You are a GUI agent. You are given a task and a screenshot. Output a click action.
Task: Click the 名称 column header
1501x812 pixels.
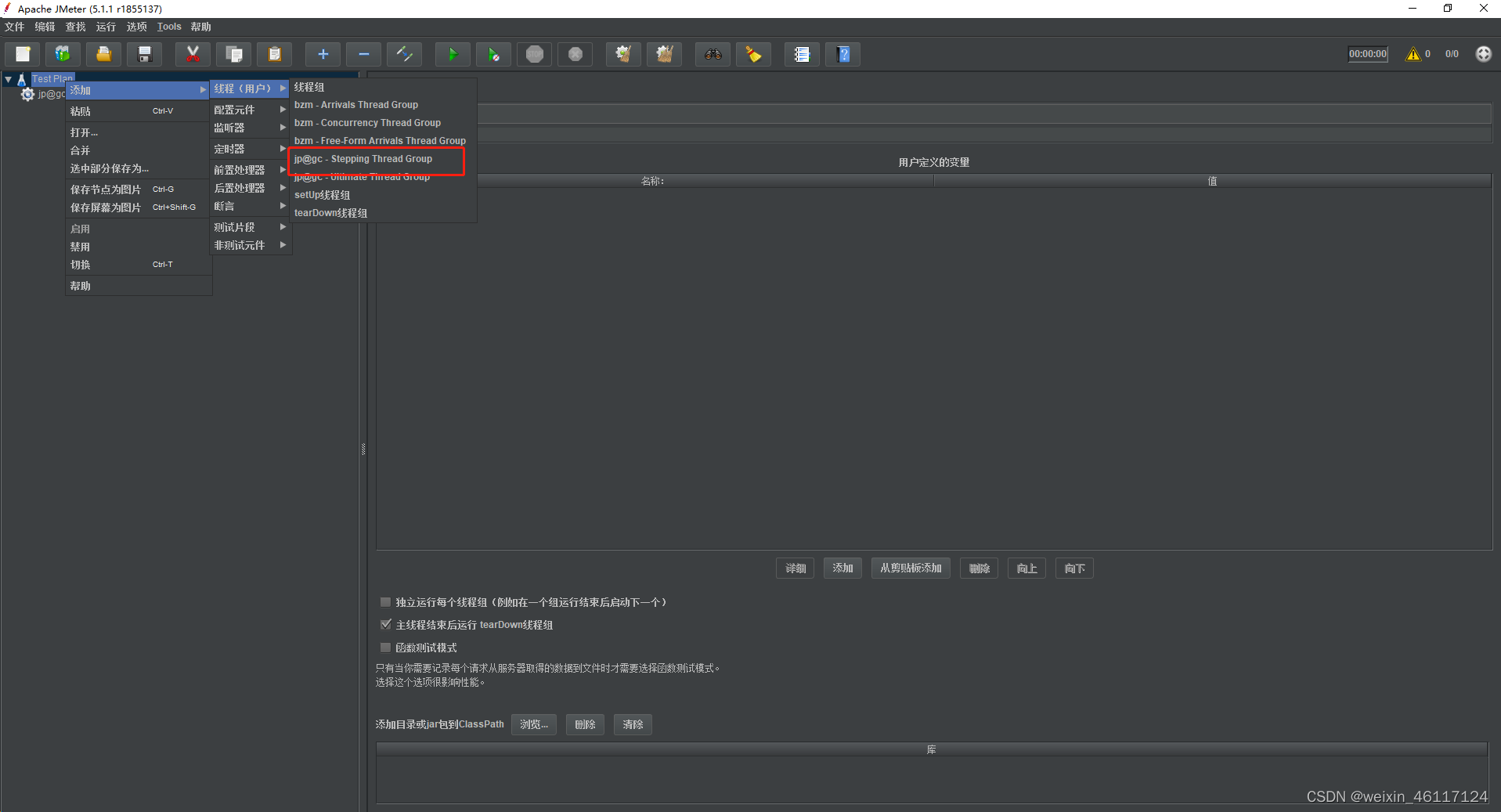click(x=653, y=181)
